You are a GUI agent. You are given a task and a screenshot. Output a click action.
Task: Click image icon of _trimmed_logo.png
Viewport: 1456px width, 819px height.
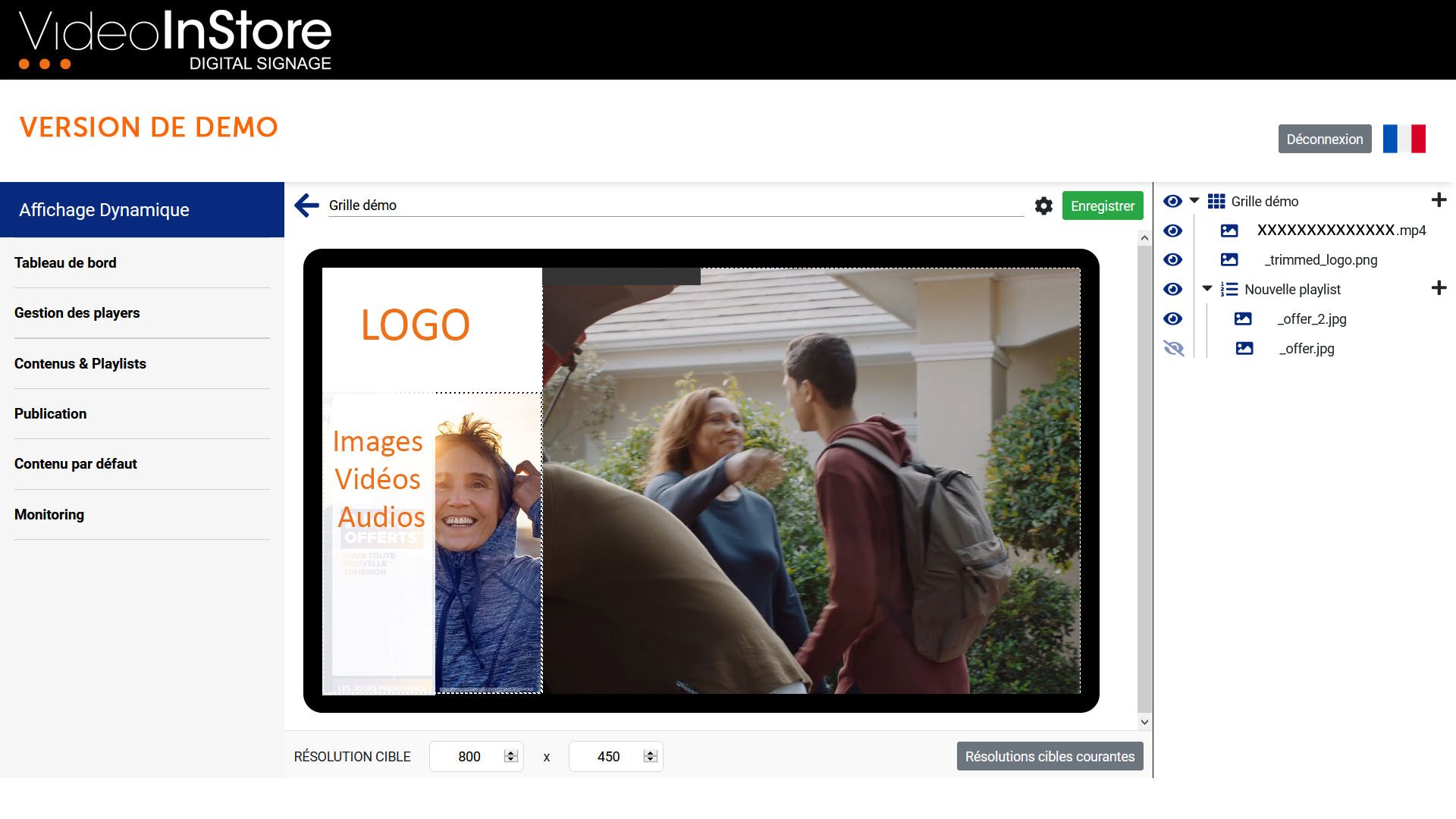(1229, 260)
